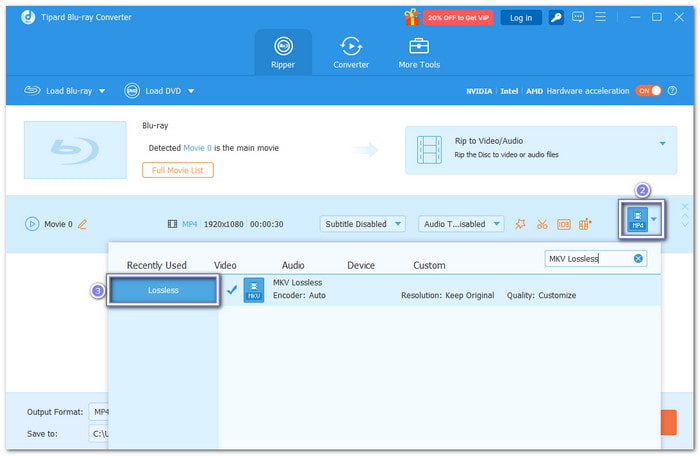This screenshot has height=456, width=700.
Task: Select the Video format tab
Action: 225,265
